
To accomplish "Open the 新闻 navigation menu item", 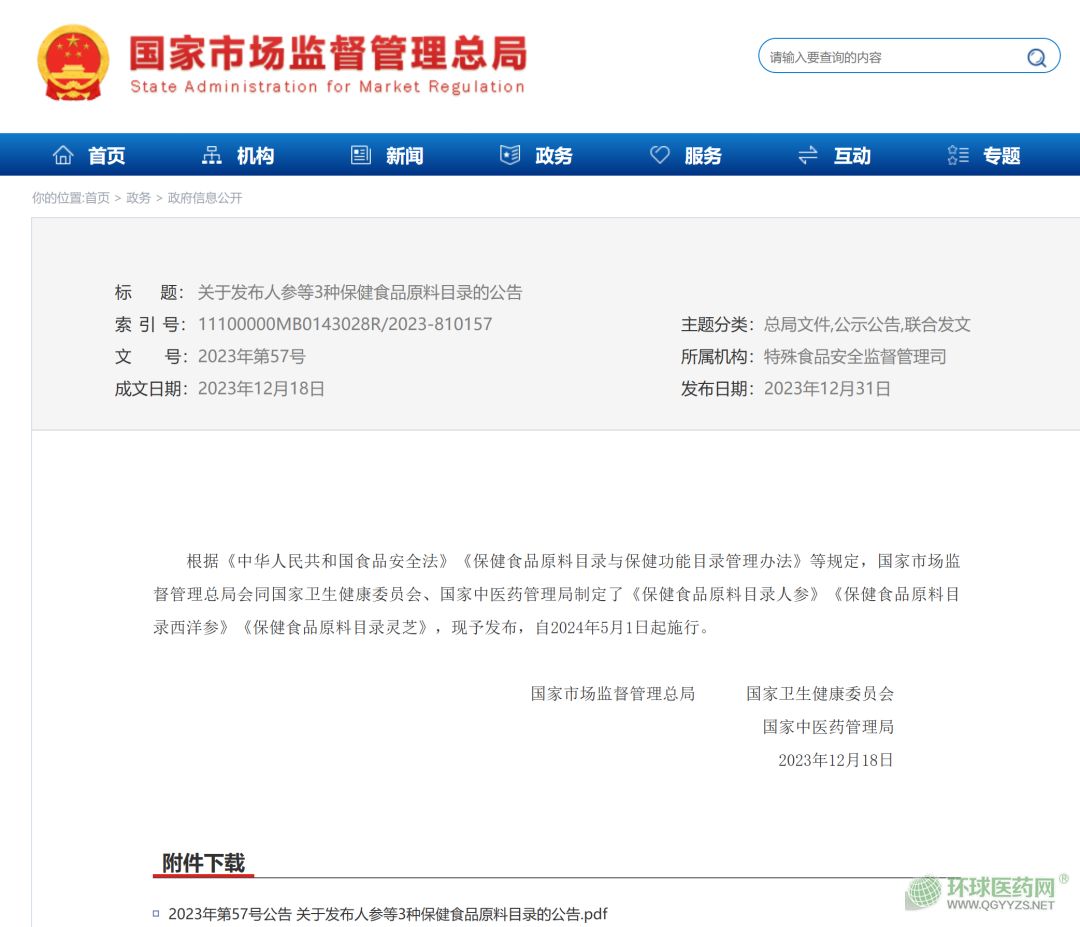I will [405, 156].
